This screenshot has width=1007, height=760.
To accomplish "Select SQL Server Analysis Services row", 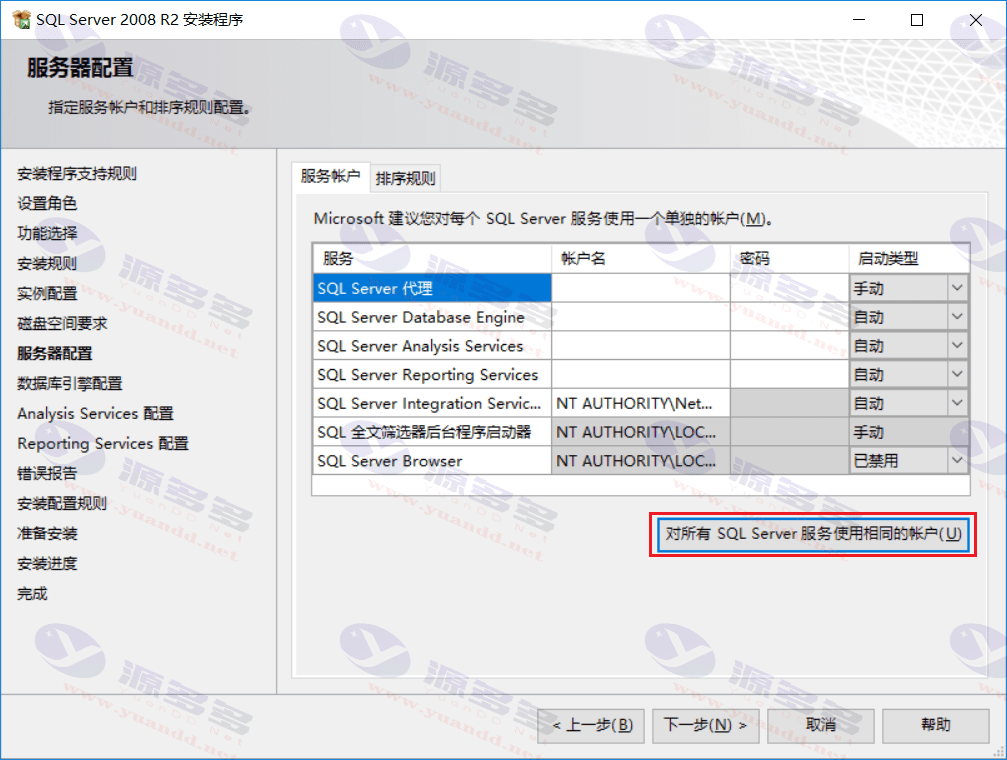I will point(432,346).
